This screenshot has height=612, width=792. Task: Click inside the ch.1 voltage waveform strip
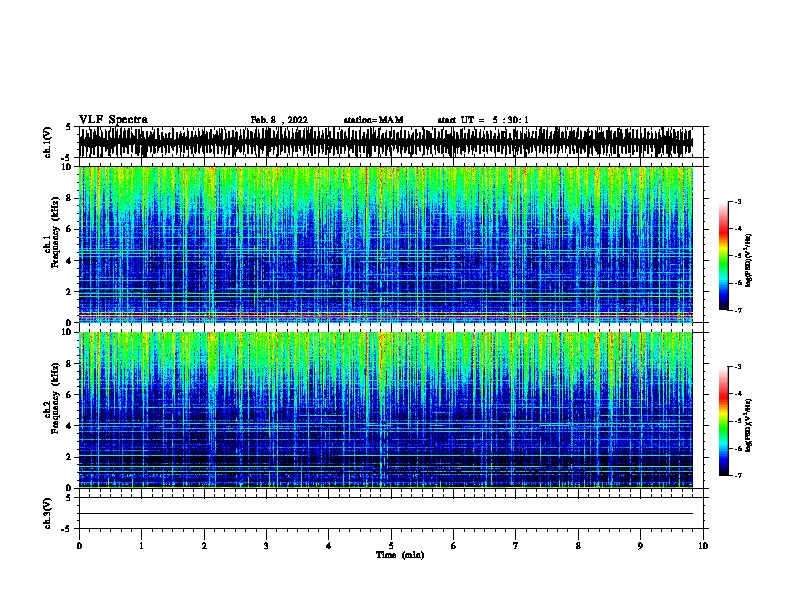tap(386, 142)
